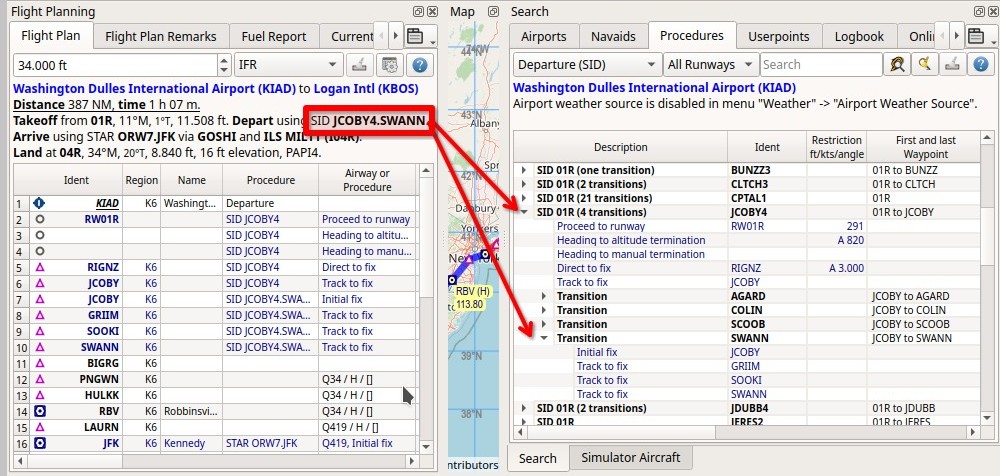This screenshot has height=476, width=1000.
Task: Click the help icon in Flight Planning
Action: click(x=420, y=65)
